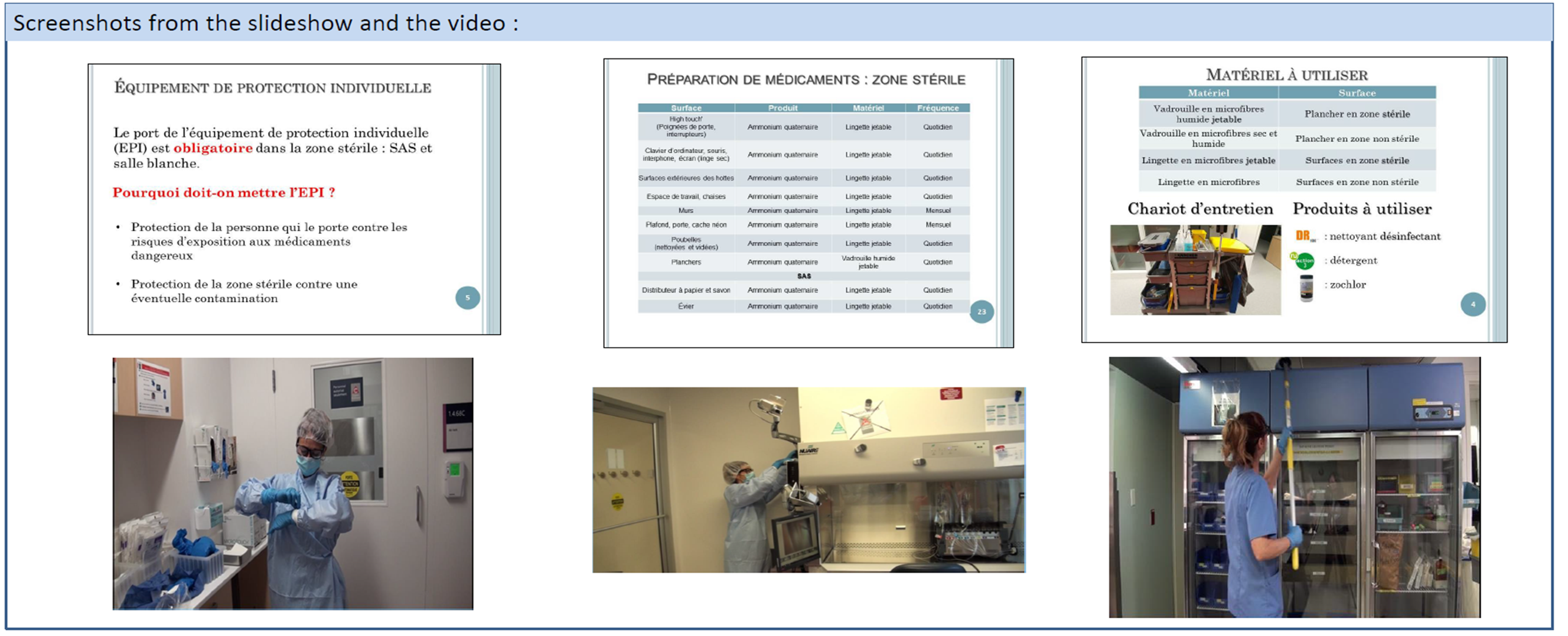Click the 'SAS' divider row in the table
The width and height of the screenshot is (1568, 636).
point(803,276)
